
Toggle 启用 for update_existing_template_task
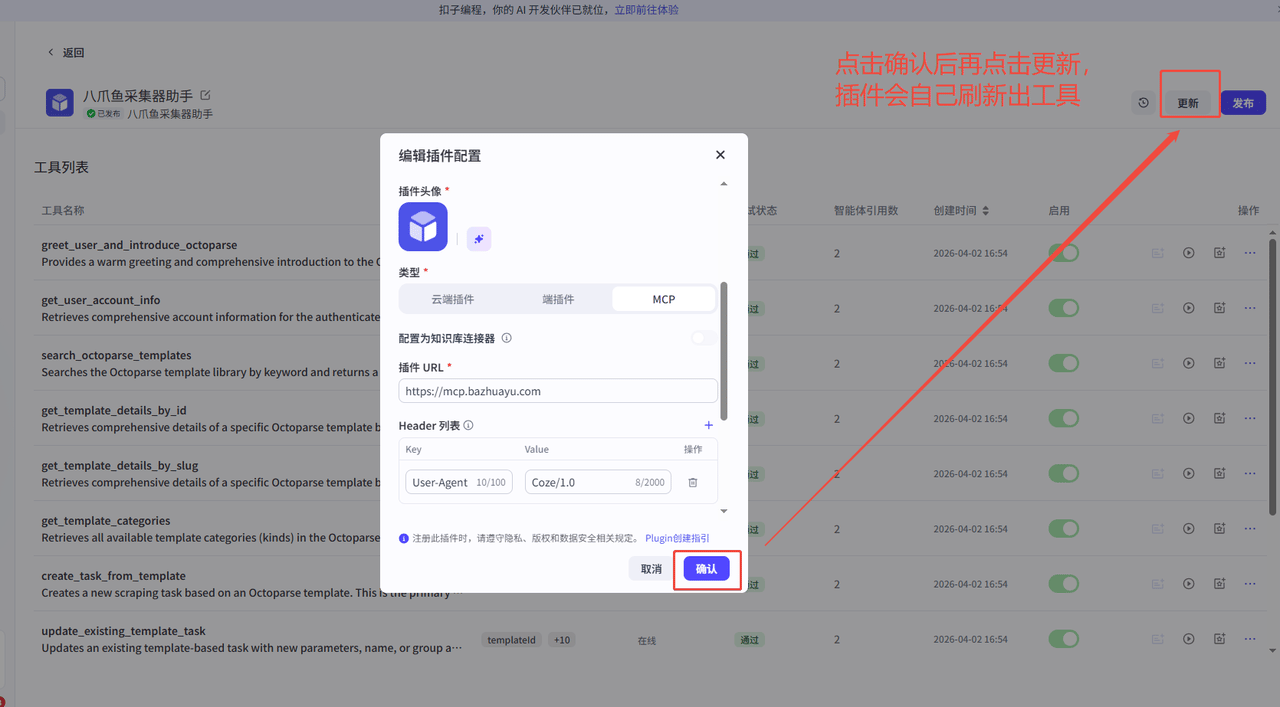(x=1064, y=639)
